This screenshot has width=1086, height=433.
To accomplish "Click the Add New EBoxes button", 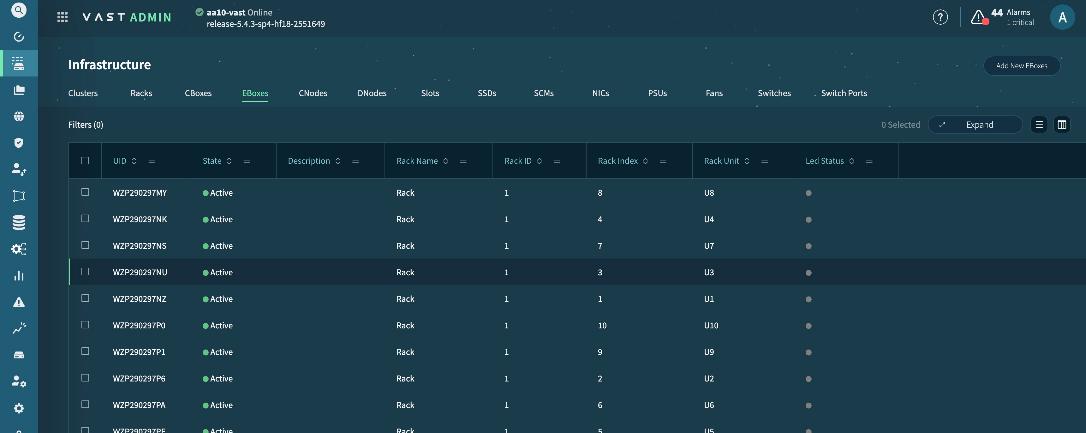I will (x=1022, y=66).
